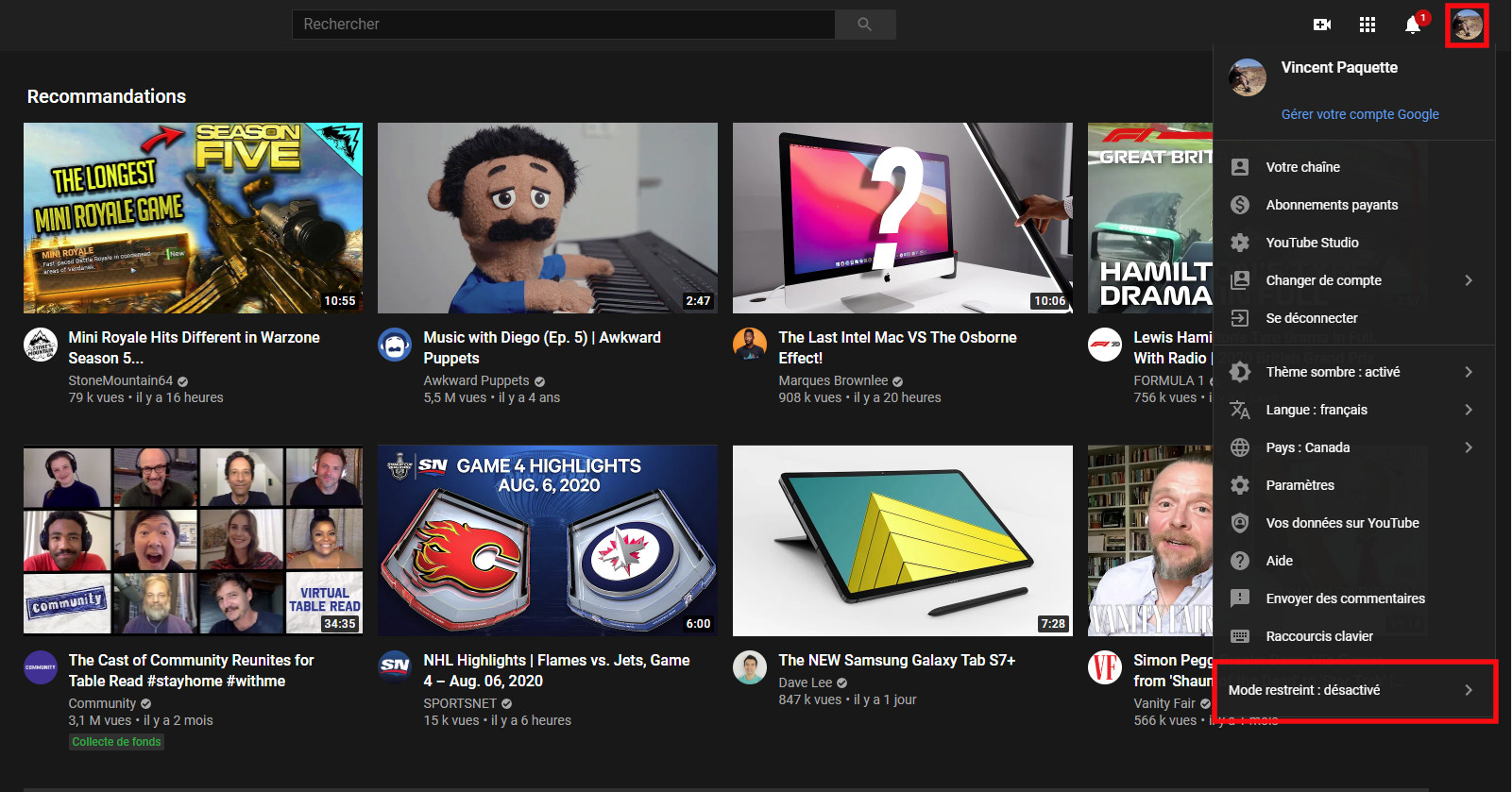Screen dimensions: 1512x792
Task: Click the Thème sombre moon icon
Action: (x=1240, y=372)
